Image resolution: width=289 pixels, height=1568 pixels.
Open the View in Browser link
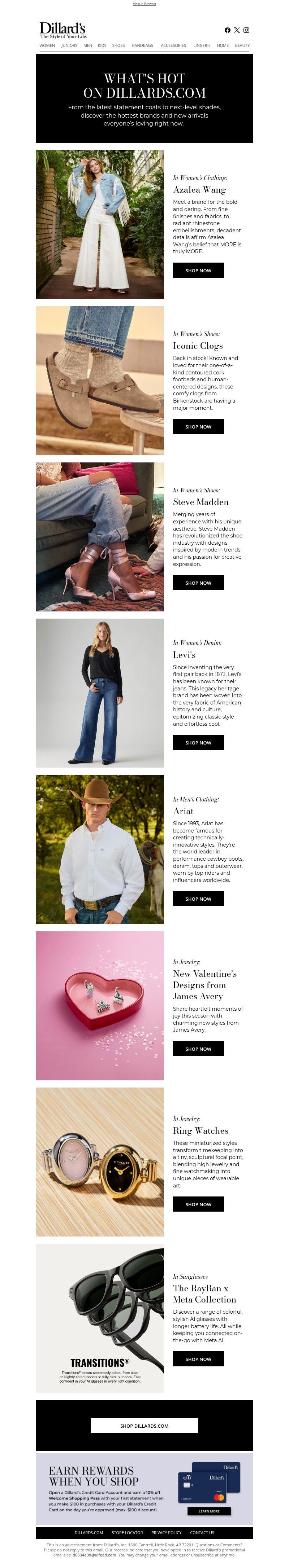[144, 4]
